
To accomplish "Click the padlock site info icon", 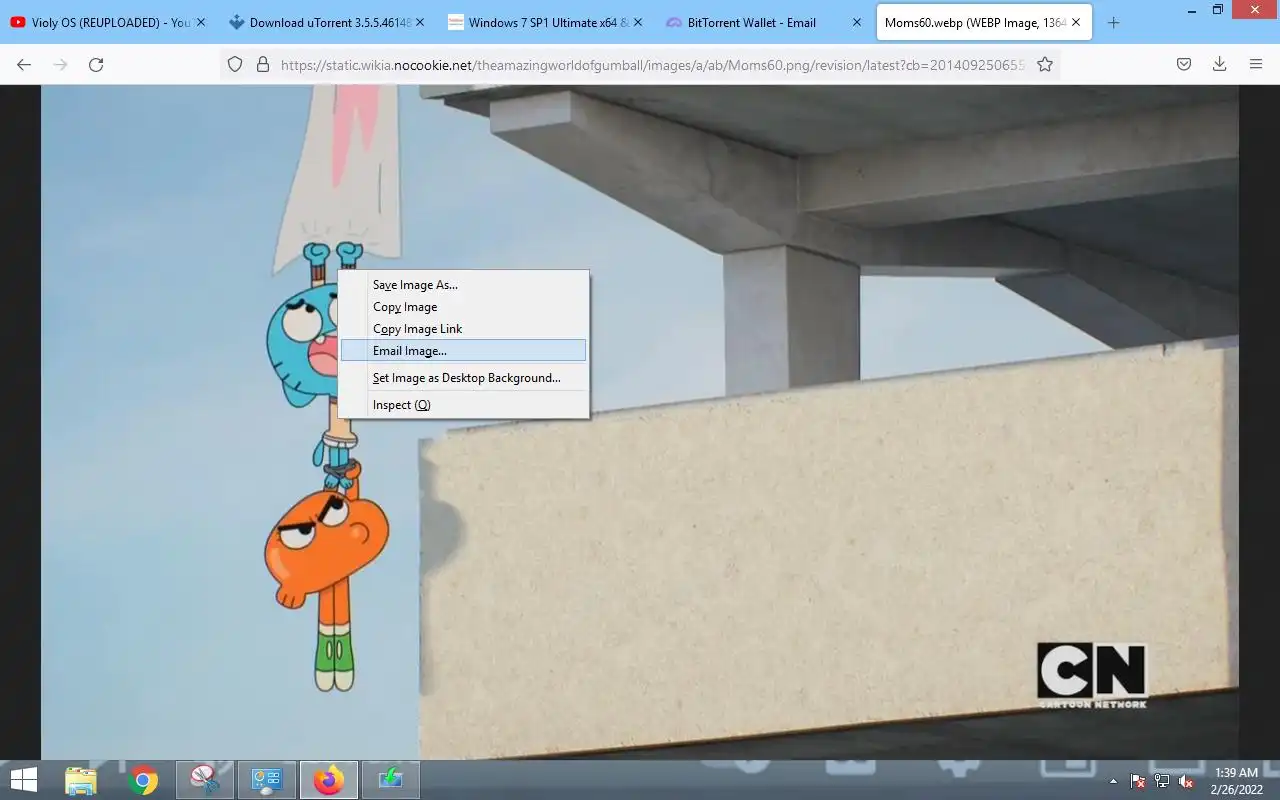I will pyautogui.click(x=263, y=64).
